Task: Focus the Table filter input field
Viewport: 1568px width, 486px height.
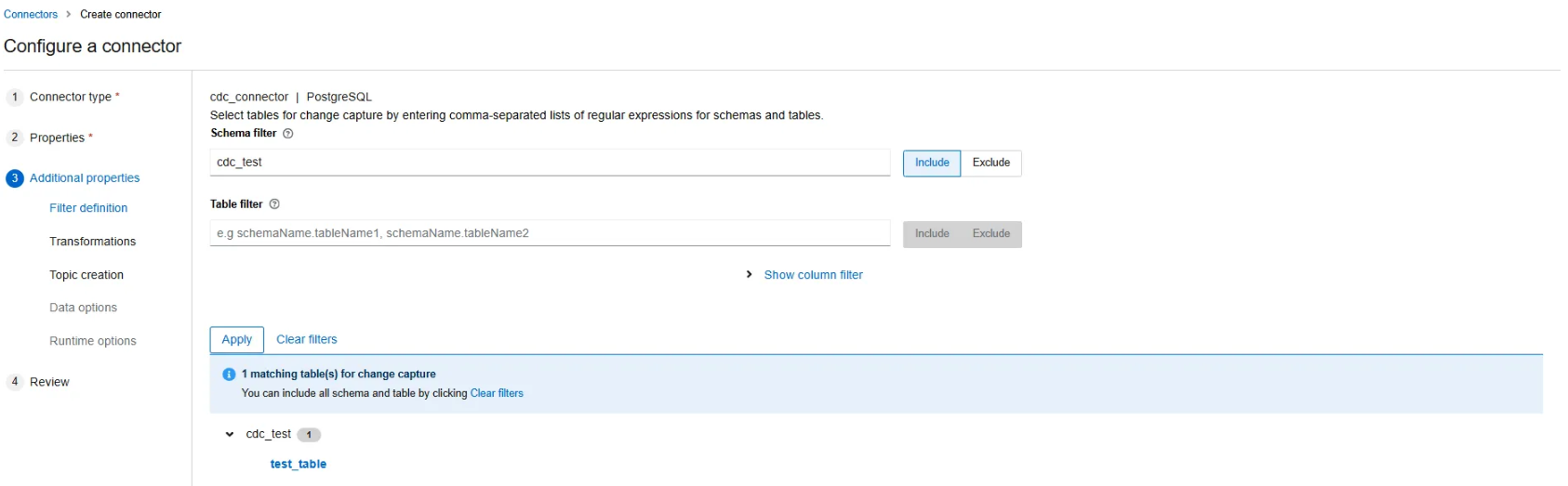Action: (x=551, y=234)
